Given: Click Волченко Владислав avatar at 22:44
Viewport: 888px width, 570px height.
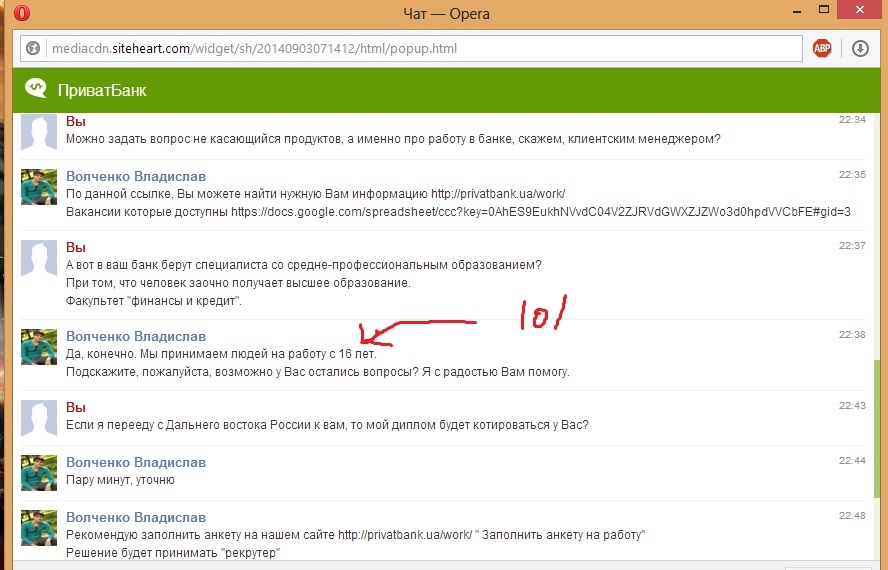Looking at the screenshot, I should (39, 473).
